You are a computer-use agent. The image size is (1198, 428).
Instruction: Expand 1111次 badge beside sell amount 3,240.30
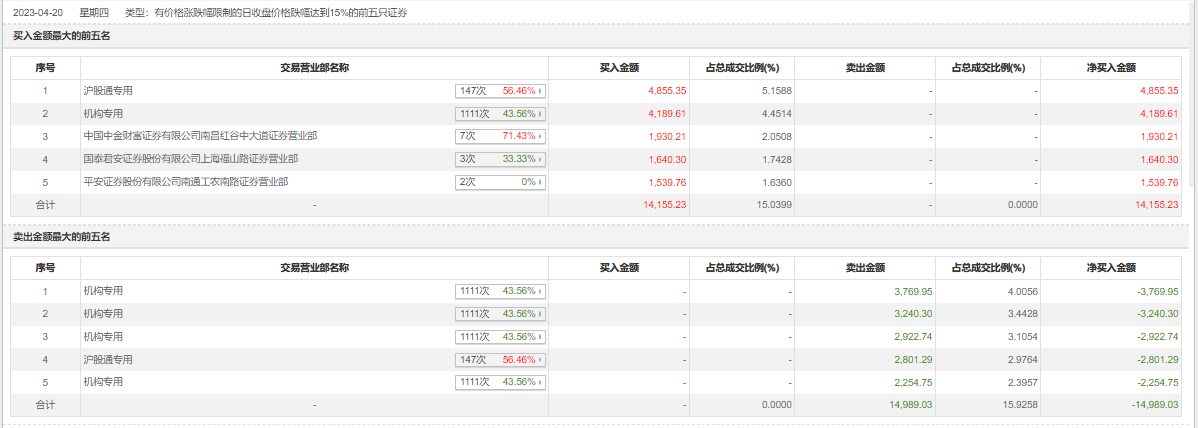[501, 314]
